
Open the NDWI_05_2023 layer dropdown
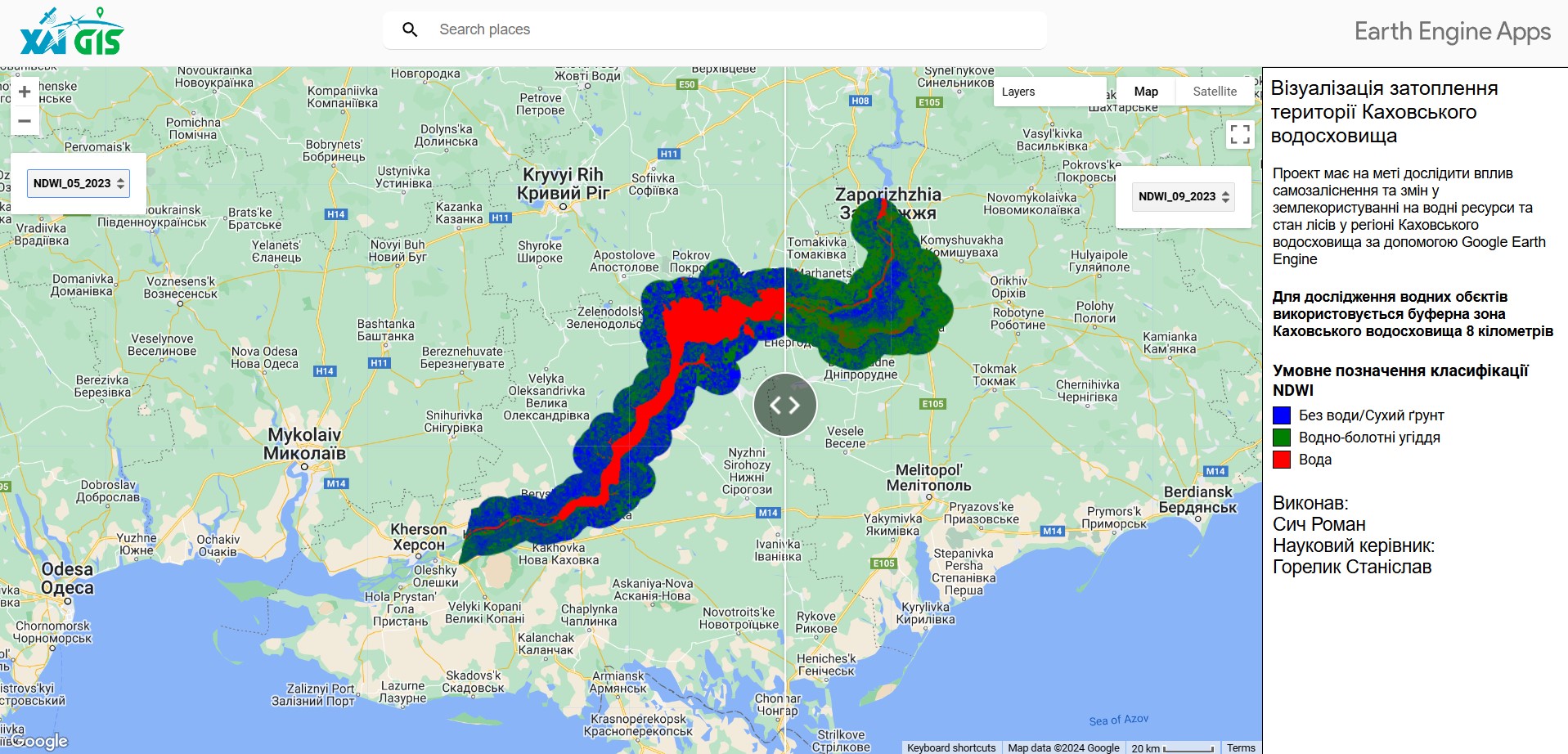point(79,183)
